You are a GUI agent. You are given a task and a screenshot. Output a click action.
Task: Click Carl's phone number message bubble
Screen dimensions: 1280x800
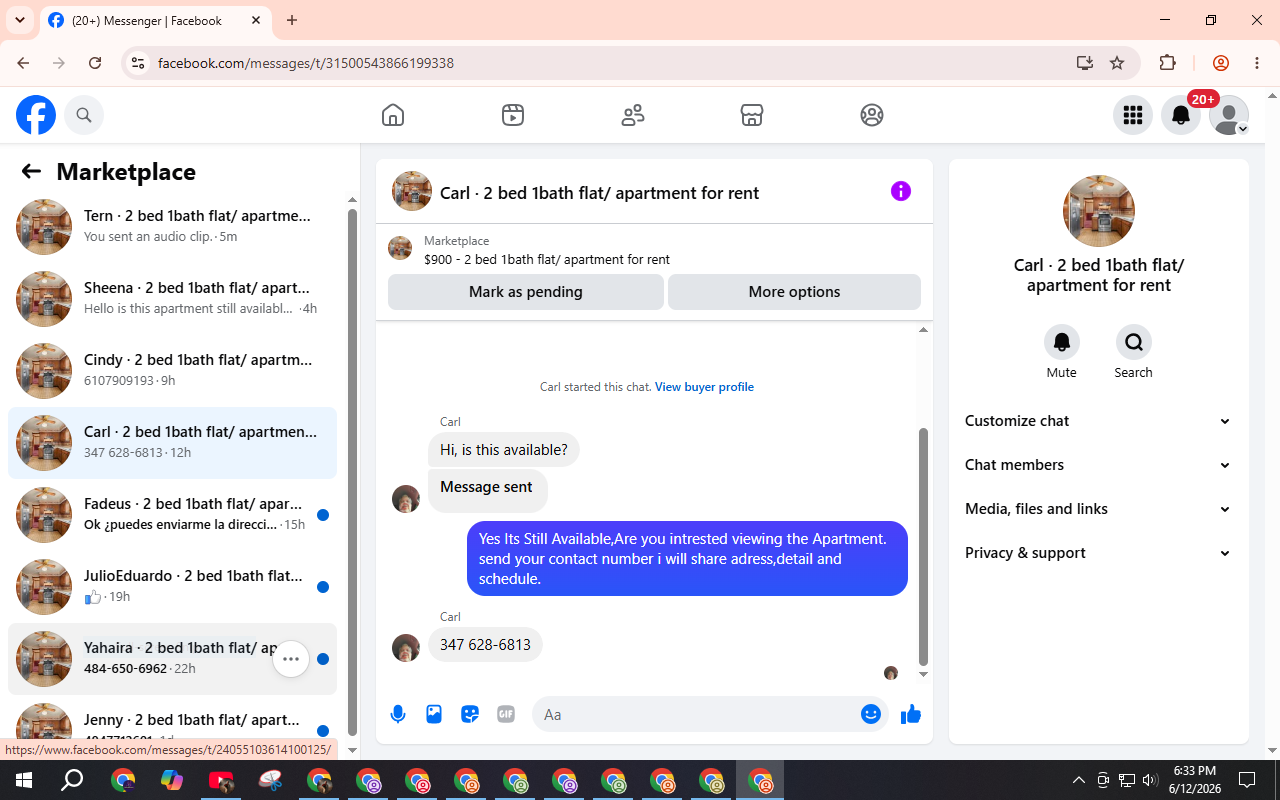(485, 645)
